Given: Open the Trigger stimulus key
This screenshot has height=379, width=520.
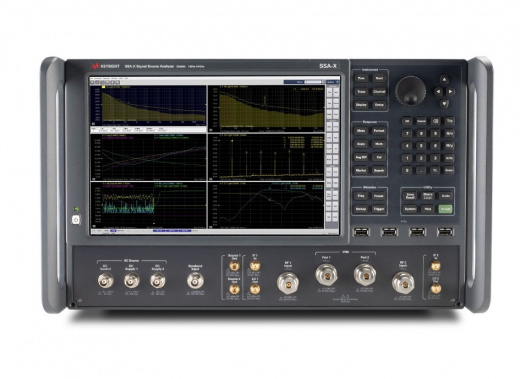Looking at the screenshot, I should pos(379,209).
